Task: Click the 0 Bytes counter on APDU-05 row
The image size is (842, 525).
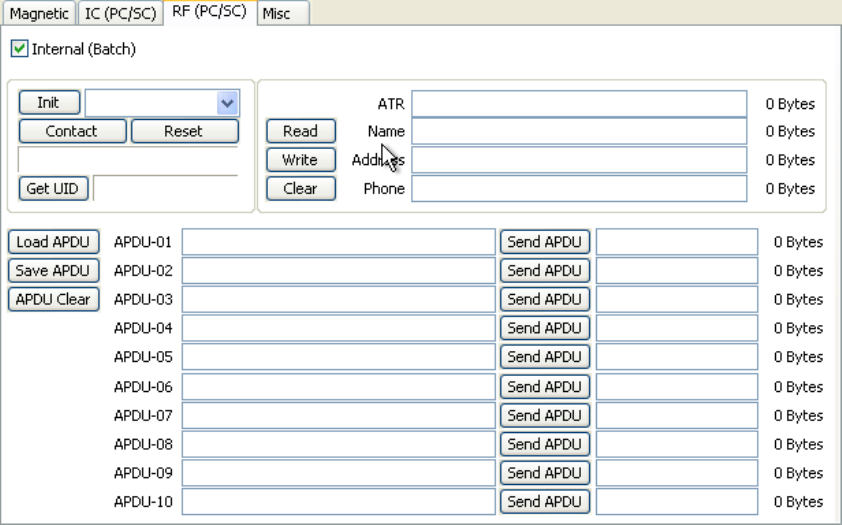Action: coord(798,357)
